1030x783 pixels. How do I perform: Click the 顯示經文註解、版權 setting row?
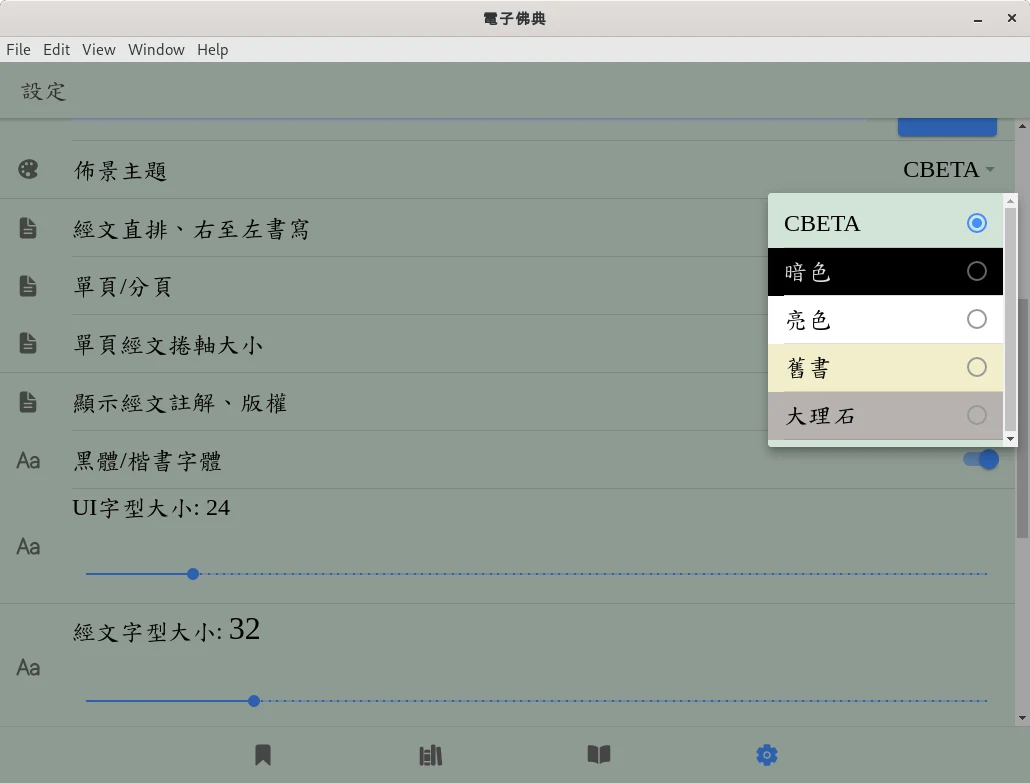pos(507,402)
